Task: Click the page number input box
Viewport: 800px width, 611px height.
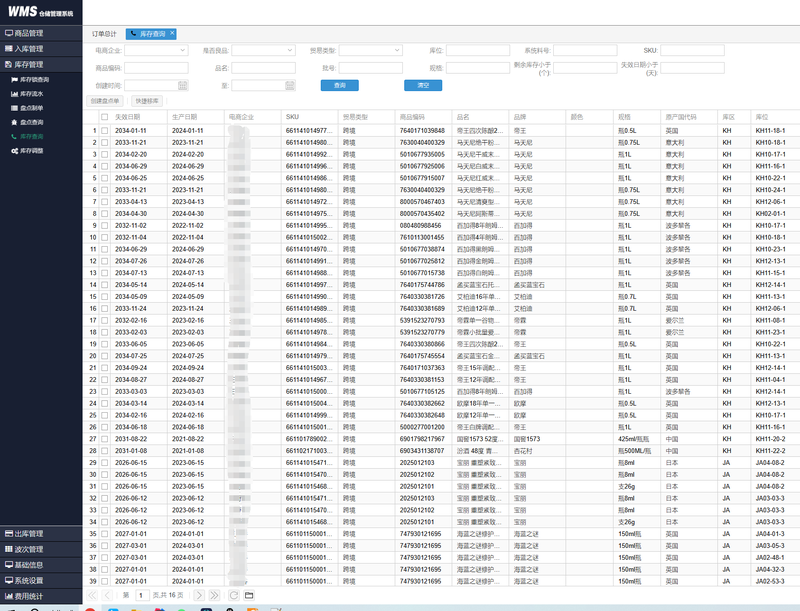Action: [x=141, y=595]
